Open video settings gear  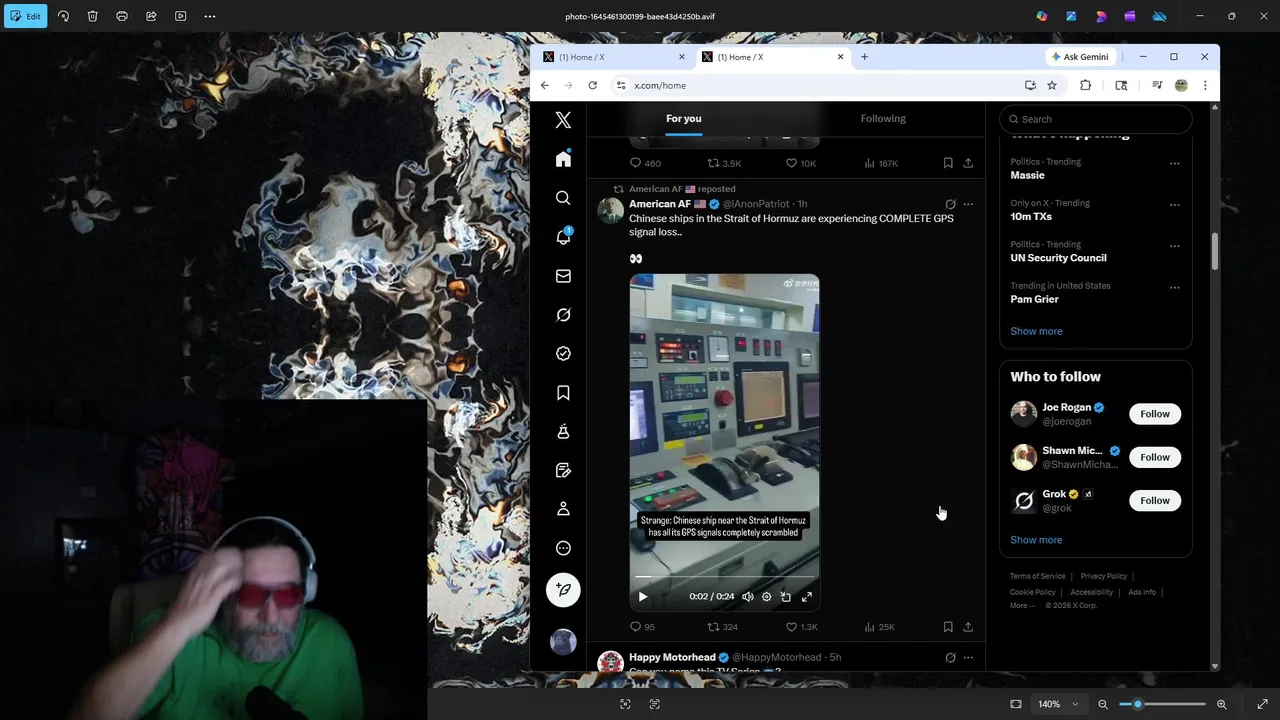pyautogui.click(x=766, y=597)
